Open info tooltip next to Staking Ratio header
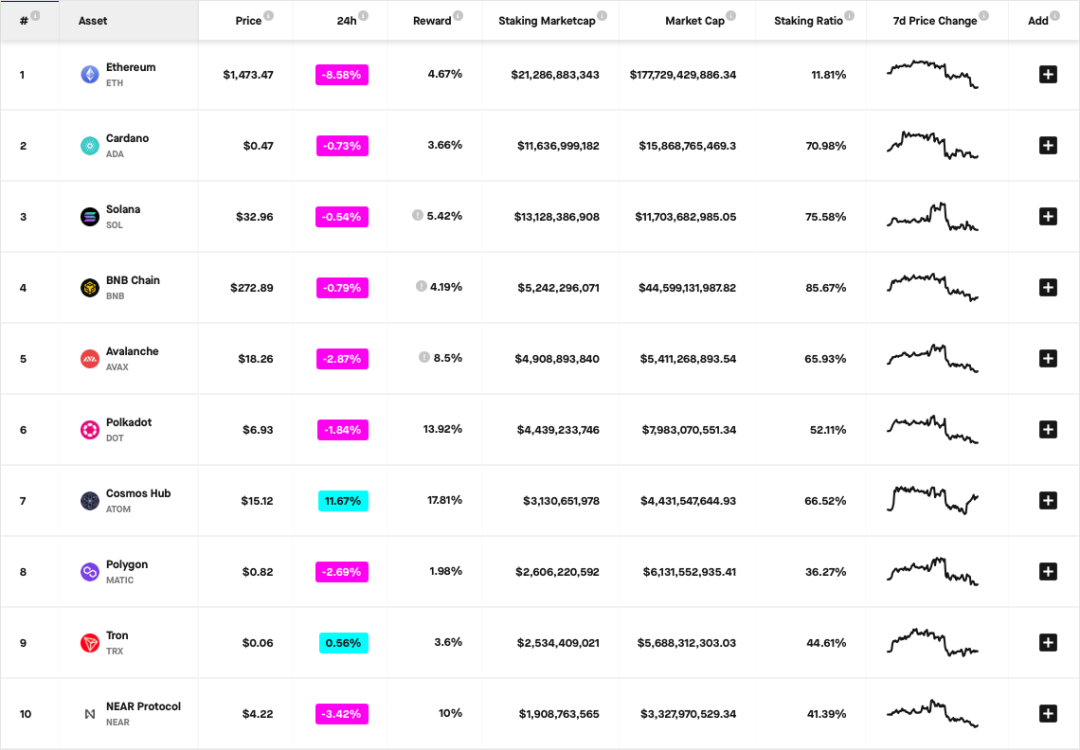1080x750 pixels. (849, 15)
